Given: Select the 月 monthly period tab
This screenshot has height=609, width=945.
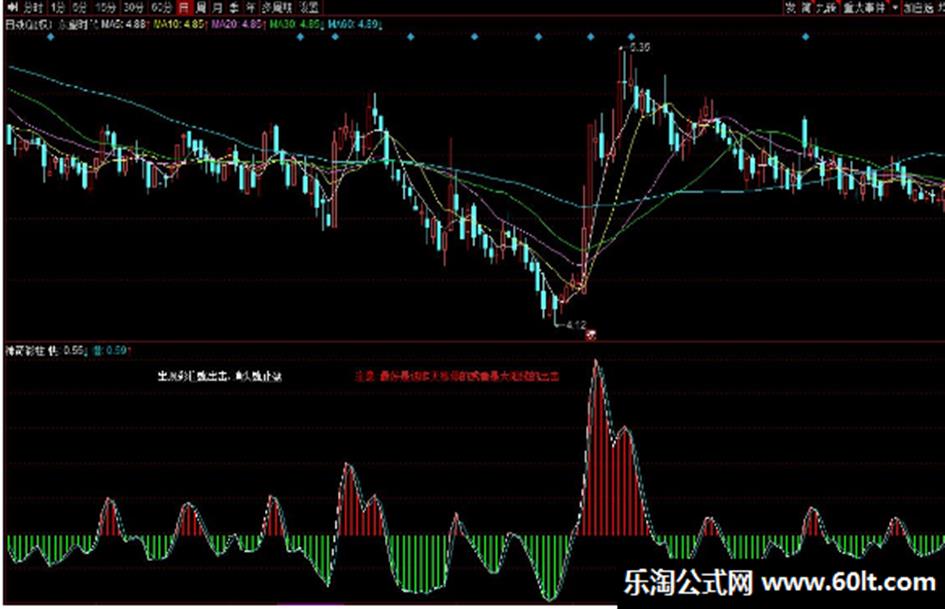Looking at the screenshot, I should pos(218,7).
